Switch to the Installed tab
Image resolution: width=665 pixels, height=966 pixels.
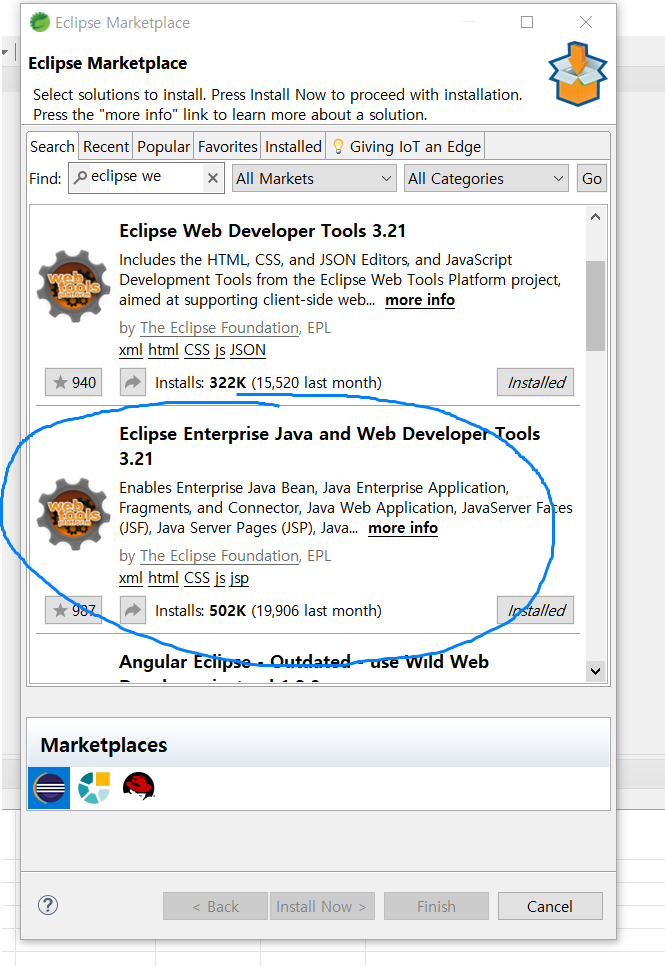[x=293, y=146]
